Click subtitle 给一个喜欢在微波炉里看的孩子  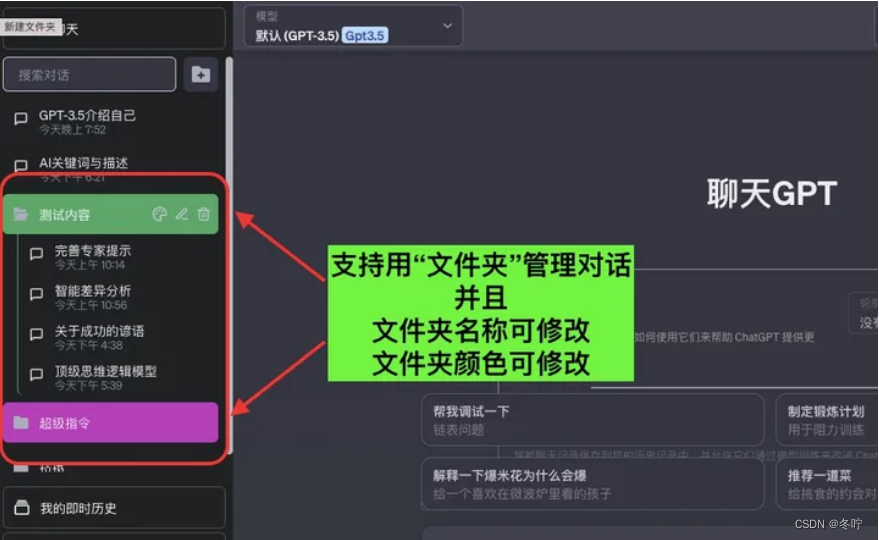coord(522,494)
